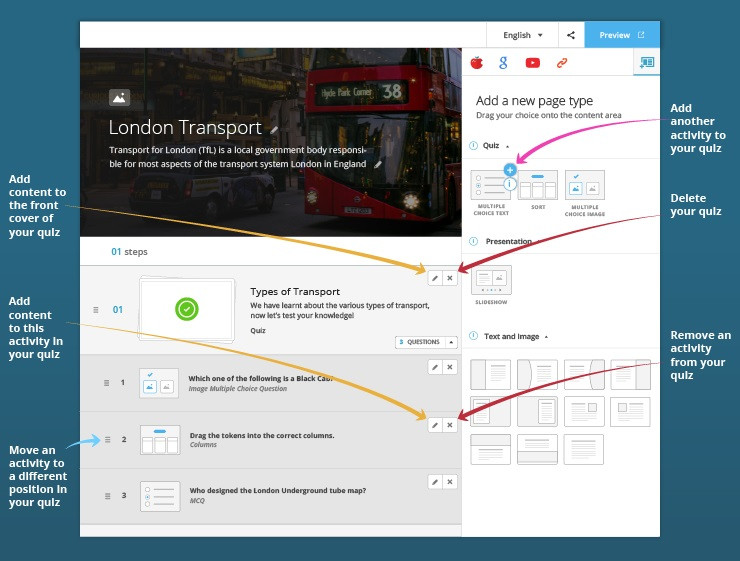Screen dimensions: 740x561
Task: Collapse the Quiz section arrow
Action: 507,146
